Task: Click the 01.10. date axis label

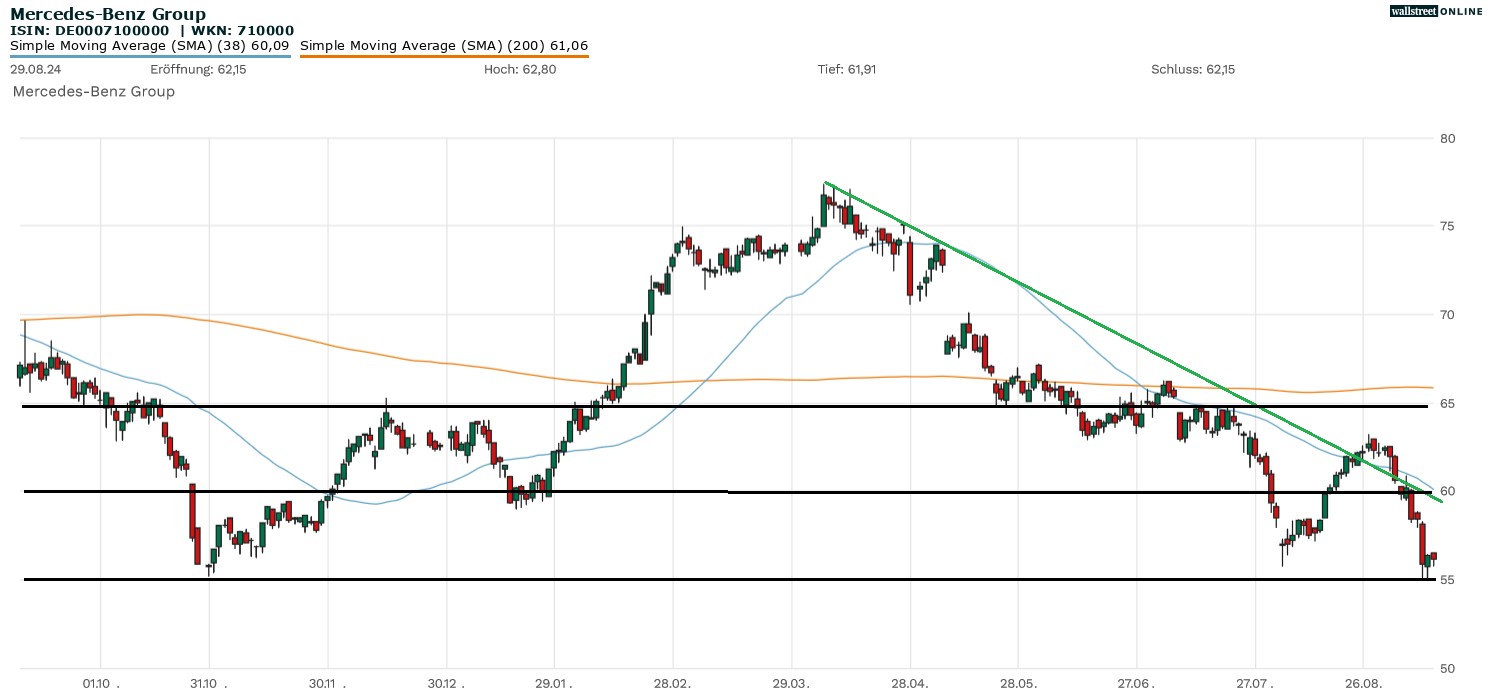Action: tap(102, 683)
